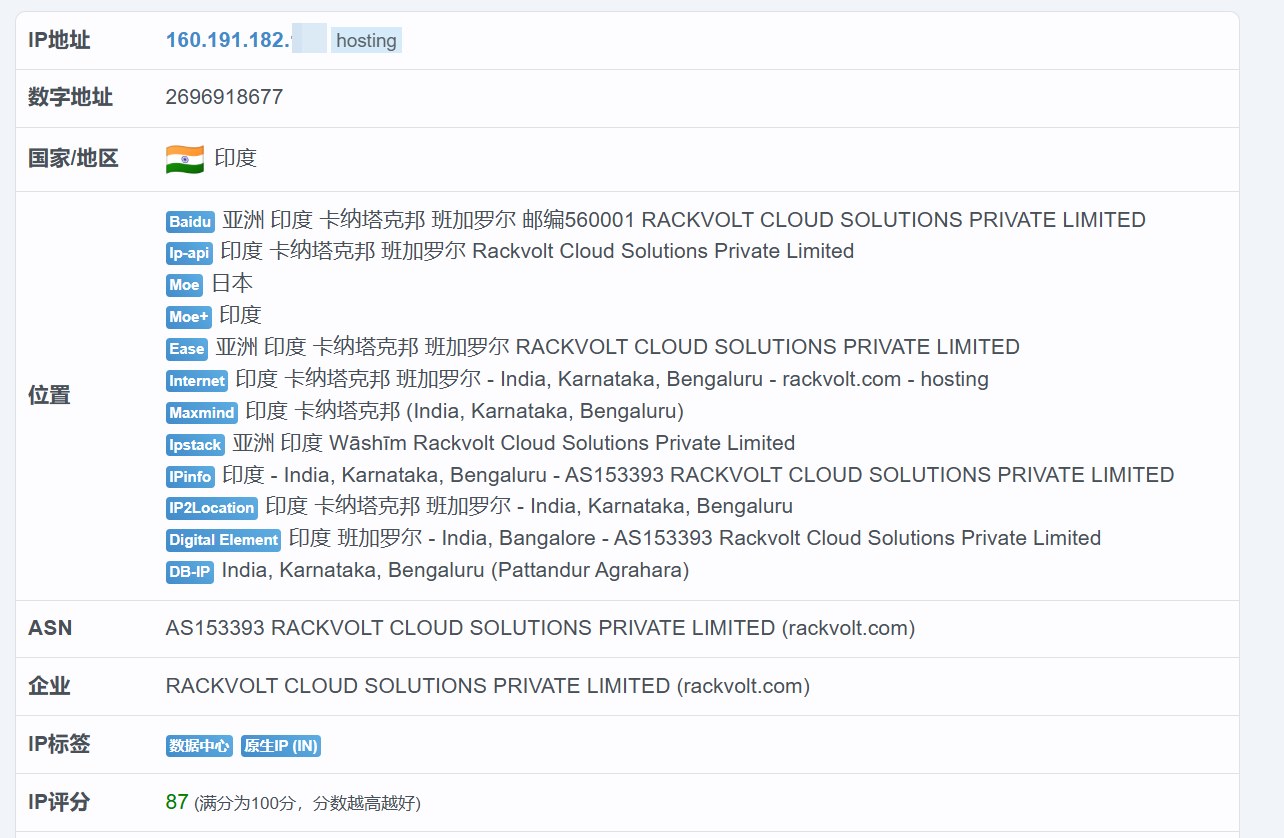Click the IP2Location source badge
The height and width of the screenshot is (838, 1284).
tap(212, 508)
